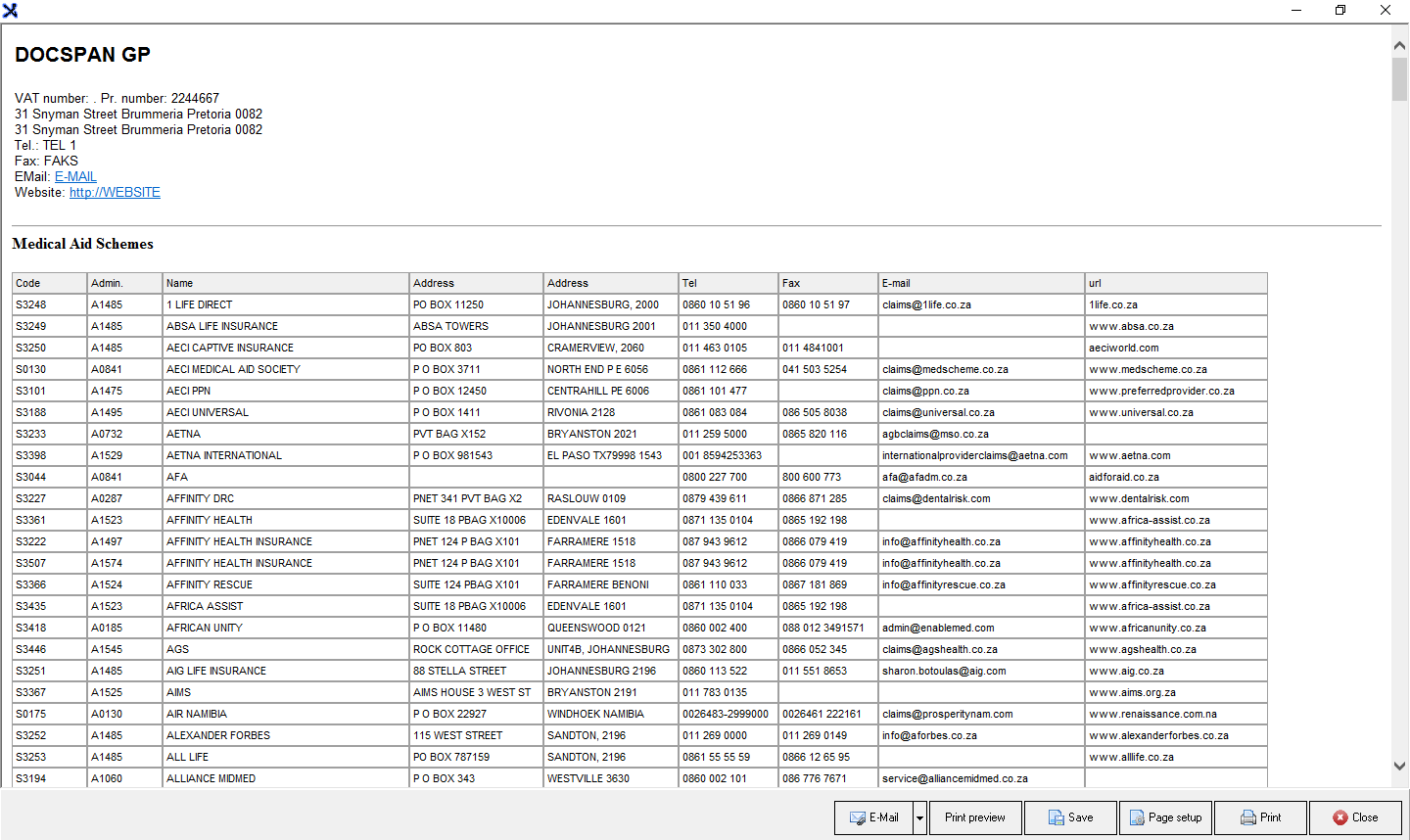Click the AETNA INTERNATIONAL name cell
This screenshot has height=840, width=1410.
pyautogui.click(x=224, y=455)
